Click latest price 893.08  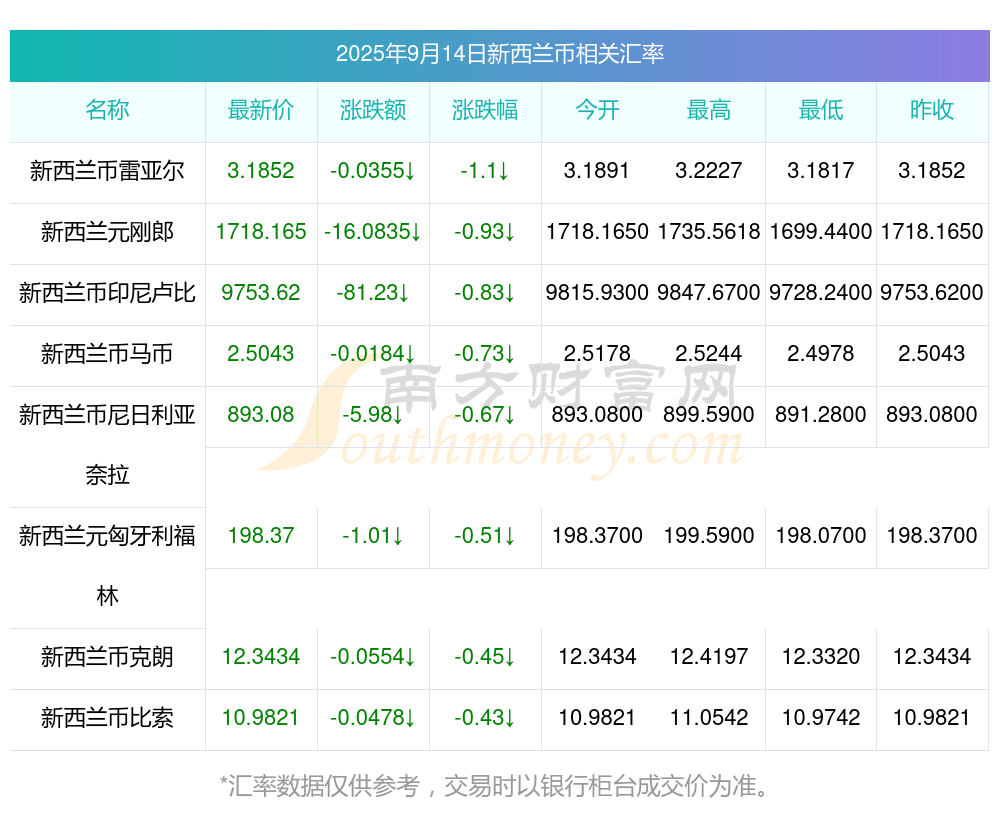point(261,415)
